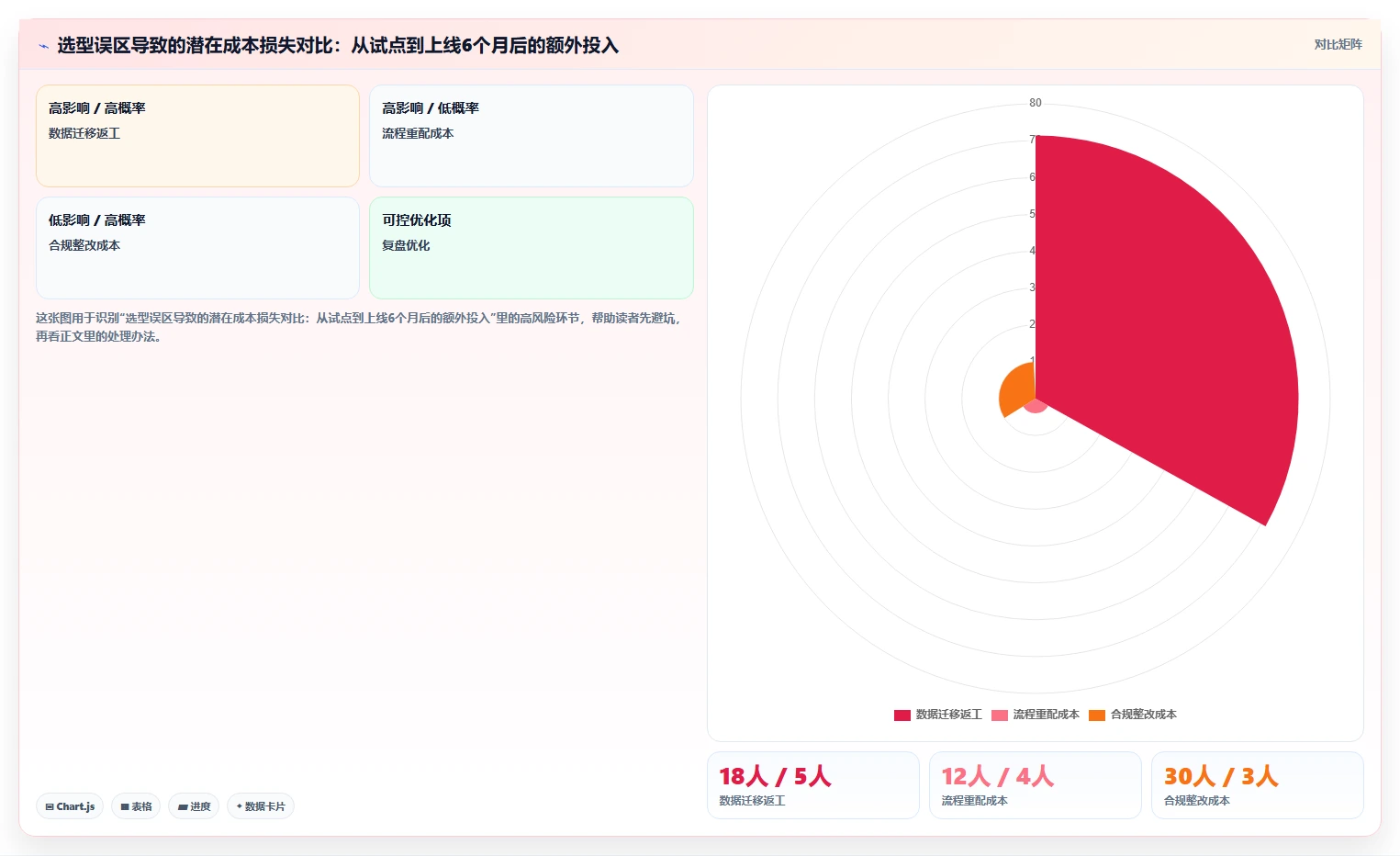1400x856 pixels.
Task: Open the 30人 / 3人 data card
Action: click(x=1257, y=785)
